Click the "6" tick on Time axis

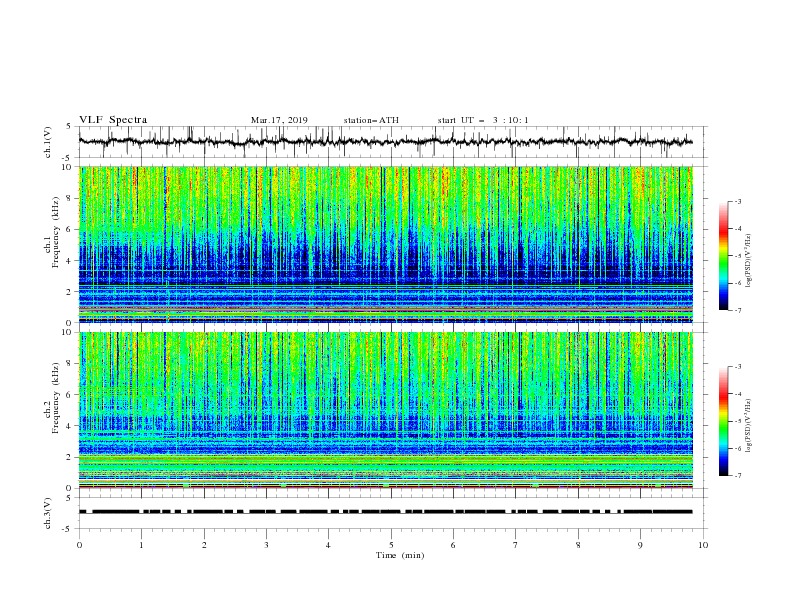453,545
